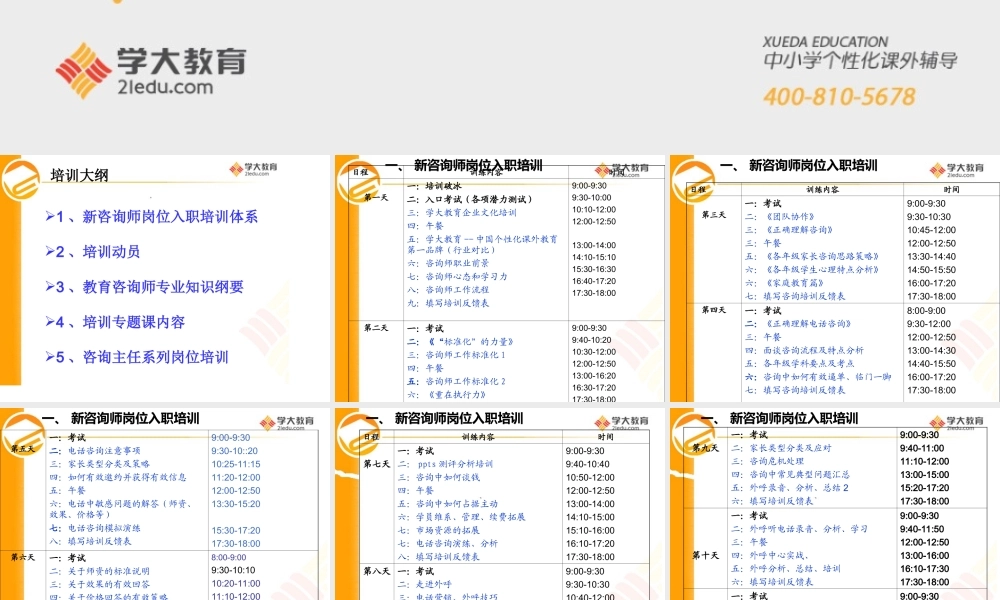This screenshot has width=1000, height=600.
Task: Click round orange emblem on 第七天 slide
Action: pyautogui.click(x=357, y=434)
